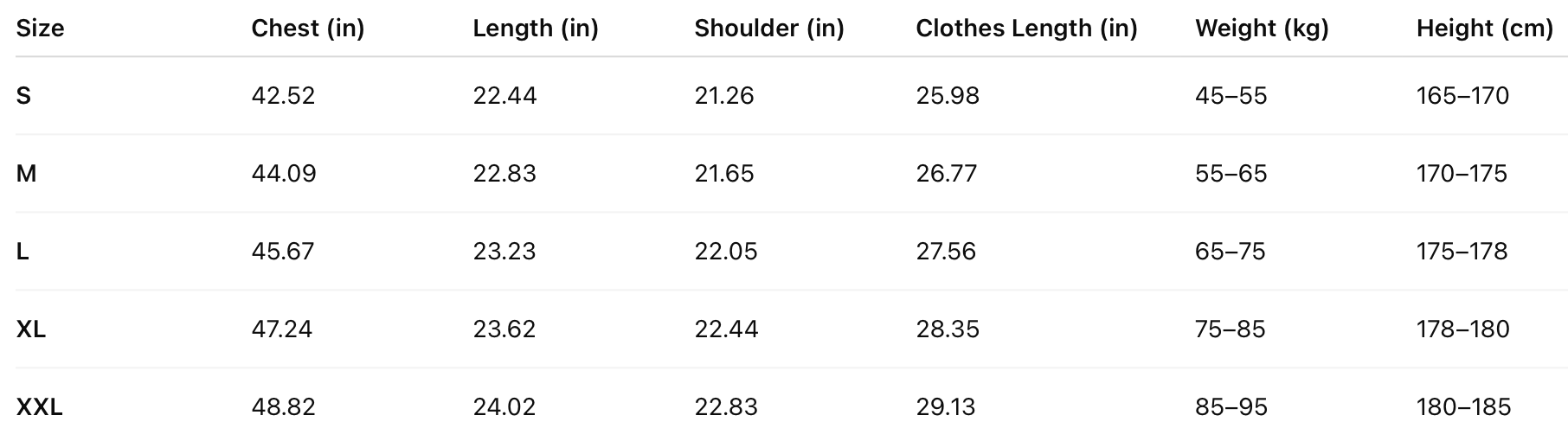Image resolution: width=1568 pixels, height=441 pixels.
Task: Click the Clothes Length (in) header
Action: tap(1026, 29)
